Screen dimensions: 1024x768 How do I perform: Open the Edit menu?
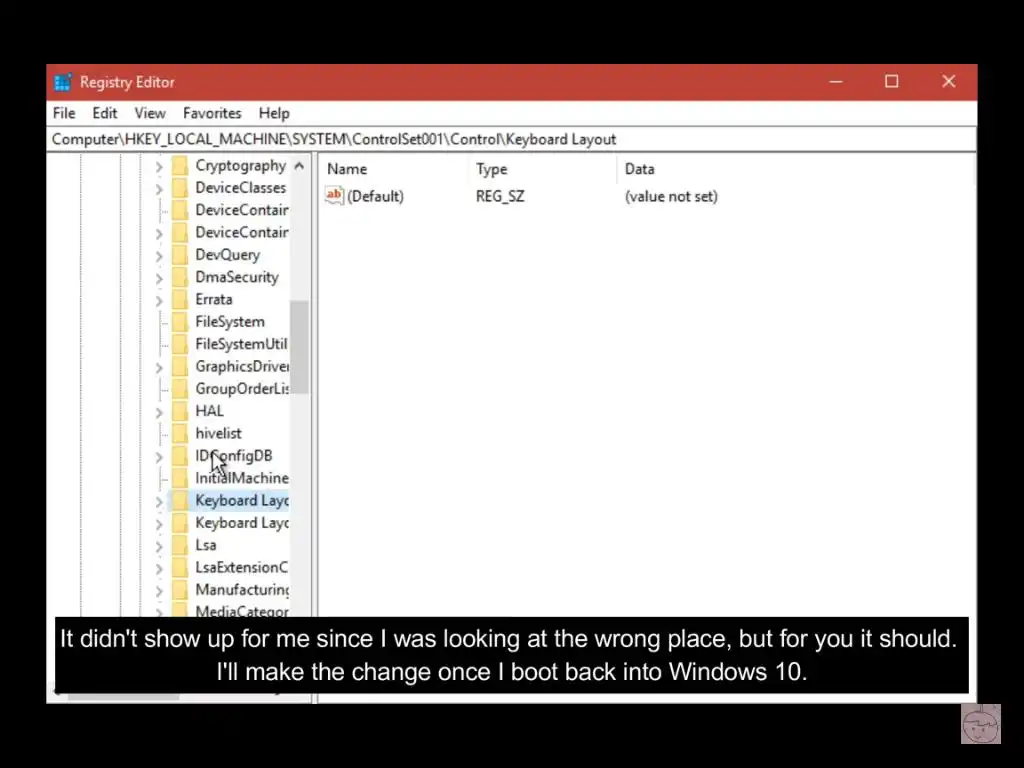pos(104,113)
